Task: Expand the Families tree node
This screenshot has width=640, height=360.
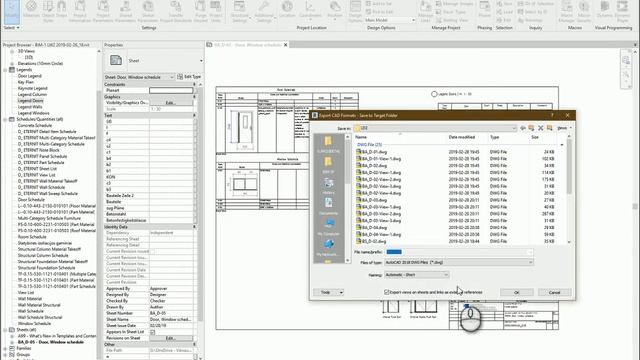Action: tap(5, 349)
